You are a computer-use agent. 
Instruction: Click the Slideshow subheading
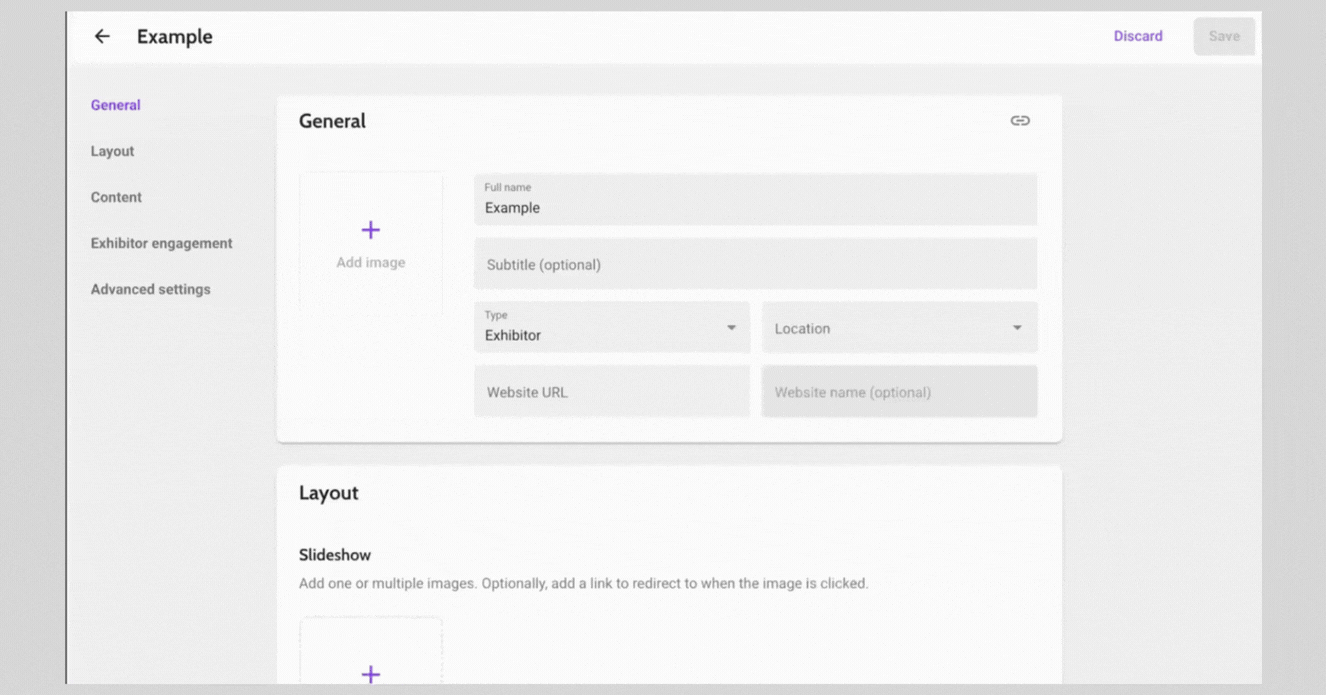[x=335, y=555]
